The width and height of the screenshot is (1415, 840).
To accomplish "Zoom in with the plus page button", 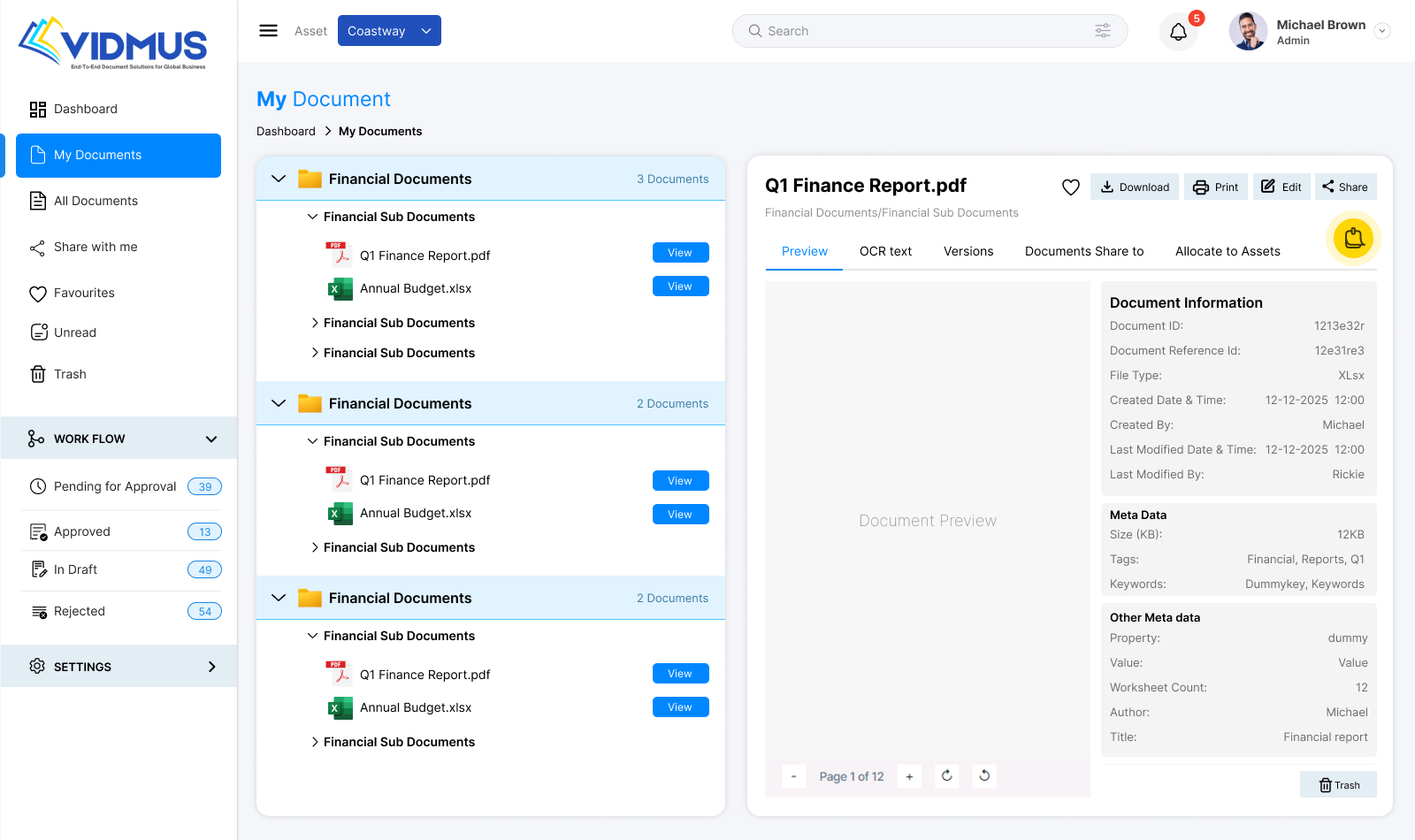I will click(909, 776).
